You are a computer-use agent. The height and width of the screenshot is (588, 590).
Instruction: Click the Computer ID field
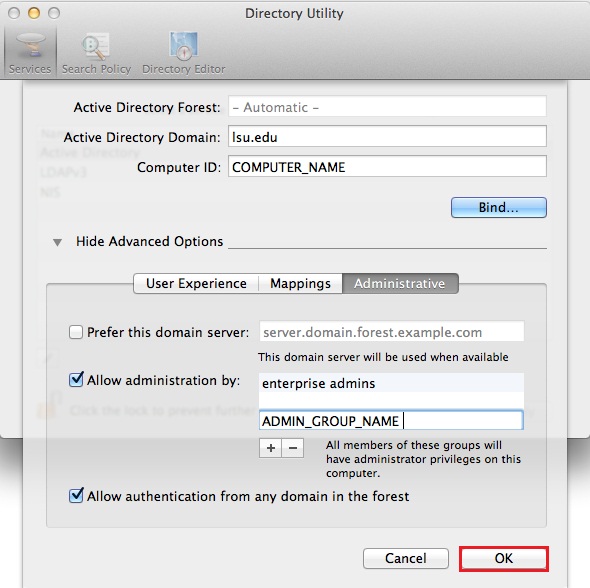pyautogui.click(x=387, y=167)
